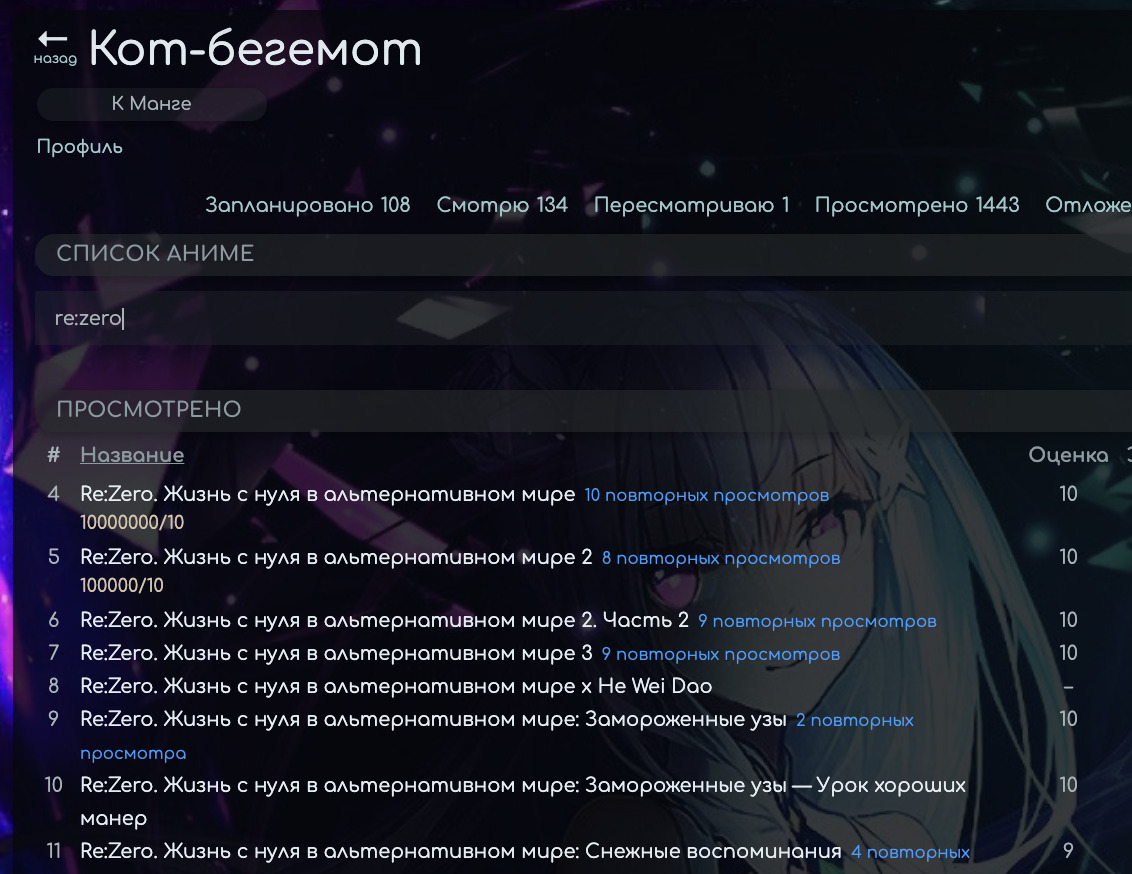Sort list by Название column

pyautogui.click(x=132, y=455)
